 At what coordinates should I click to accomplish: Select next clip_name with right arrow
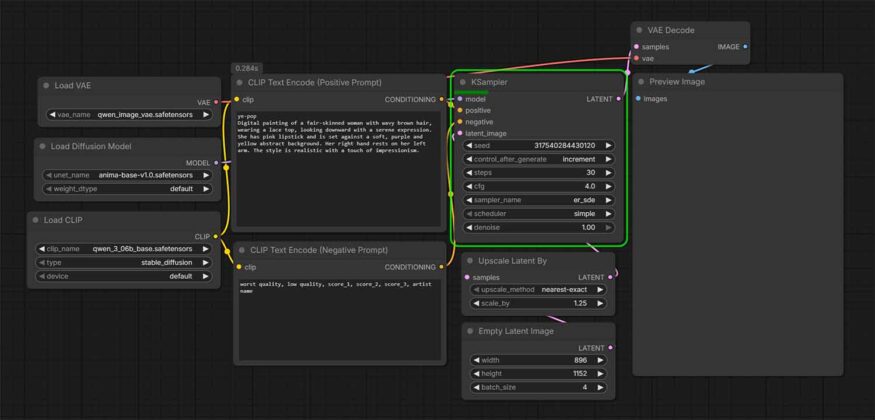206,249
